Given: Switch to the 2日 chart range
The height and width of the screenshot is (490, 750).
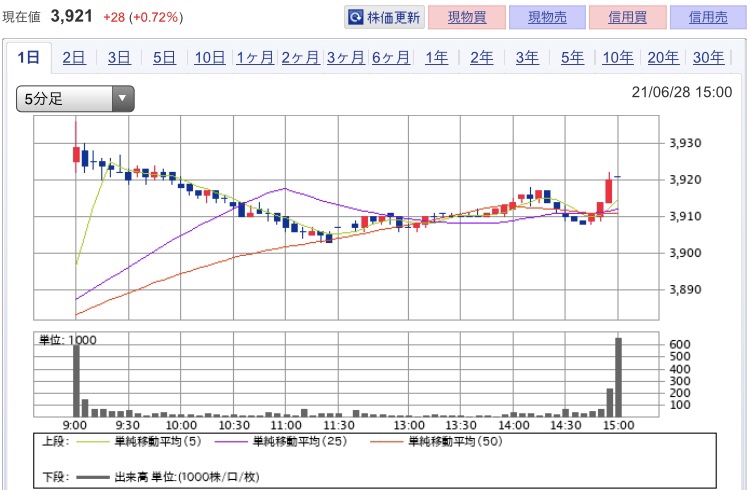Looking at the screenshot, I should pos(74,58).
